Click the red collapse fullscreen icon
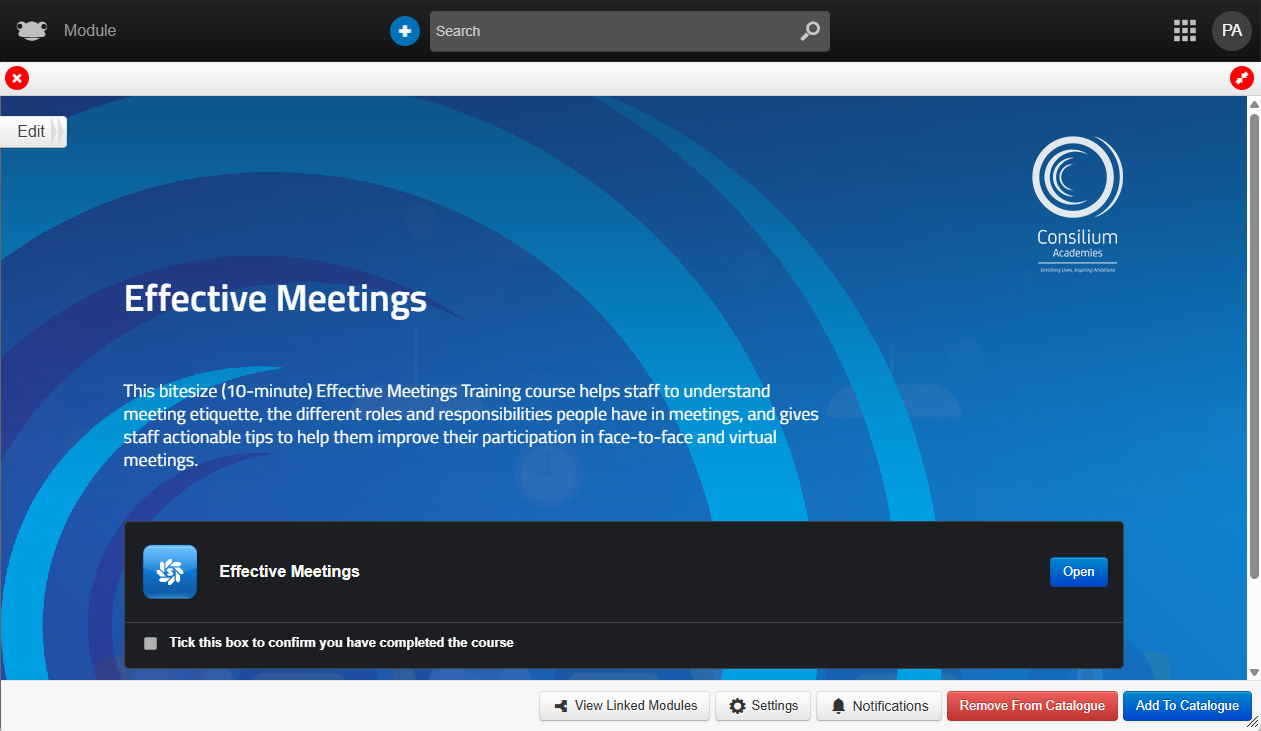1261x731 pixels. (x=1241, y=78)
